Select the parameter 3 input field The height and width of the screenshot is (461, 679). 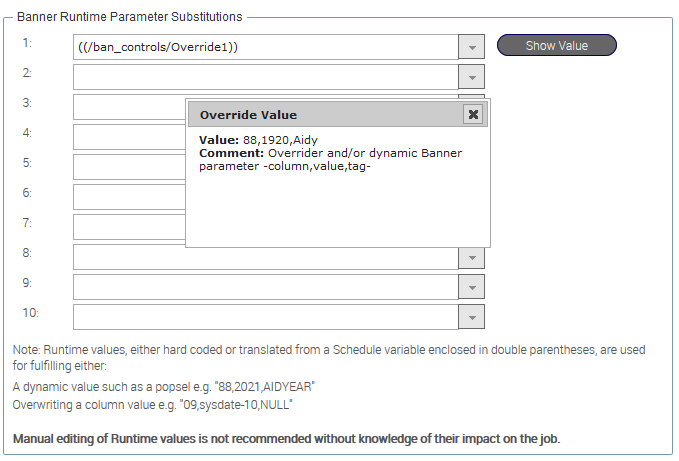pos(128,107)
